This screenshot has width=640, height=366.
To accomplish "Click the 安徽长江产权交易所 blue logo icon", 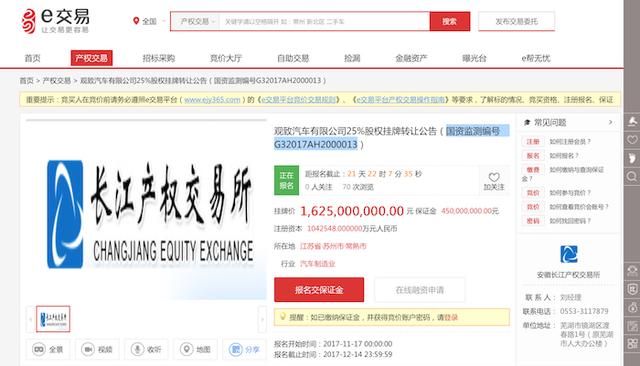I will [569, 254].
